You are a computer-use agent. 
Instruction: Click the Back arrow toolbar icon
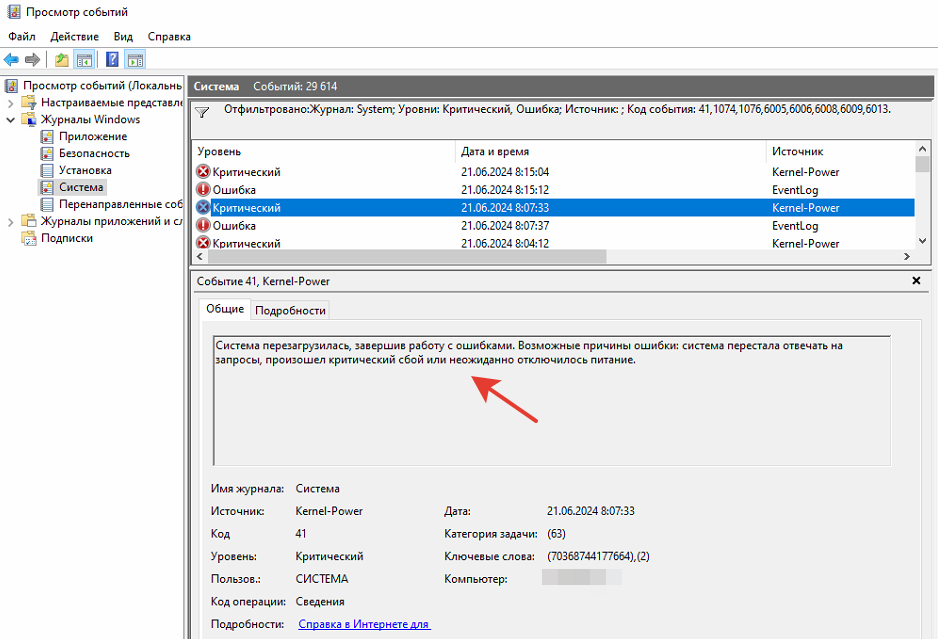(11, 59)
